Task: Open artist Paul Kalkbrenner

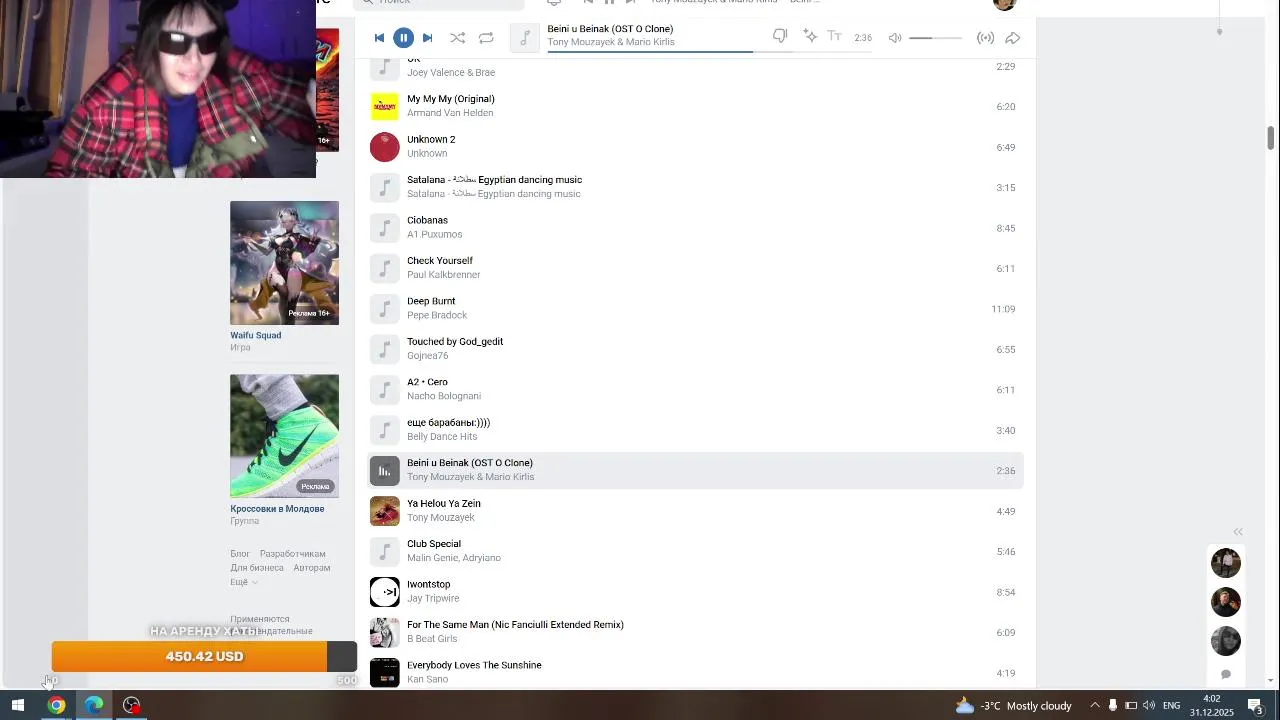Action: coord(443,275)
